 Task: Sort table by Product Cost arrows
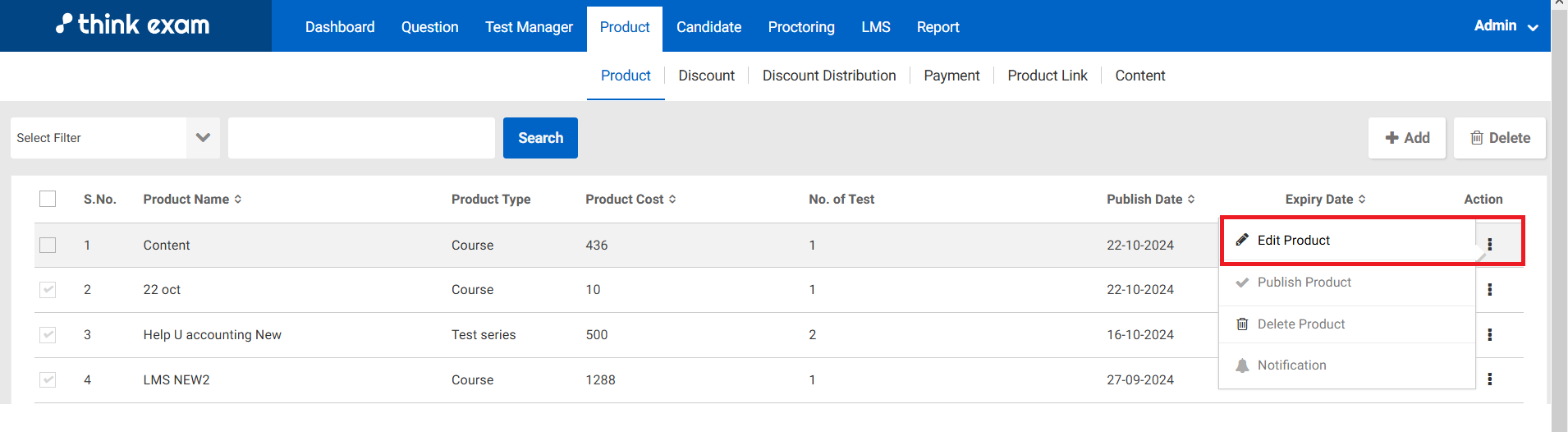click(672, 200)
